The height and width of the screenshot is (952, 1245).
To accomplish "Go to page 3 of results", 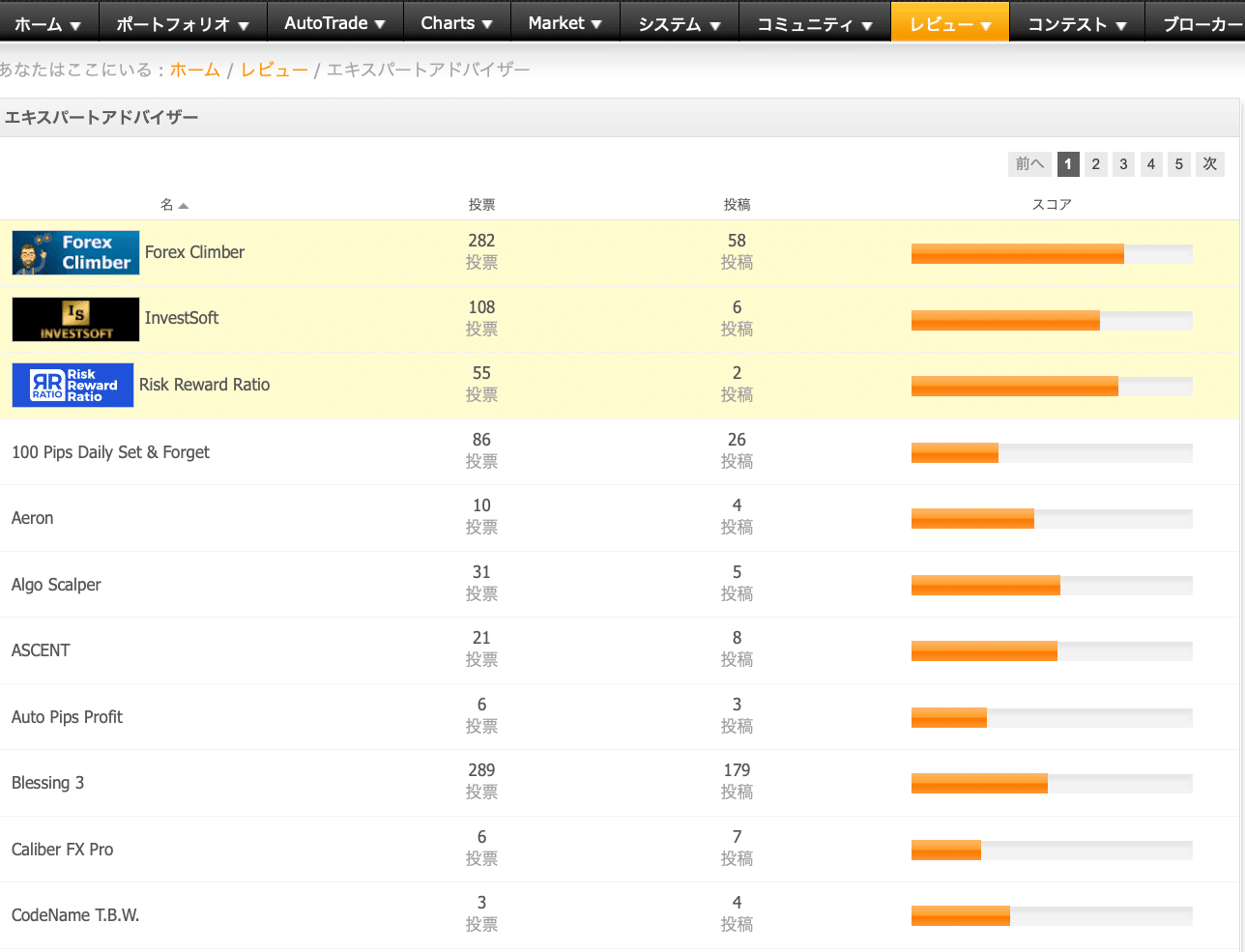I will (1123, 164).
